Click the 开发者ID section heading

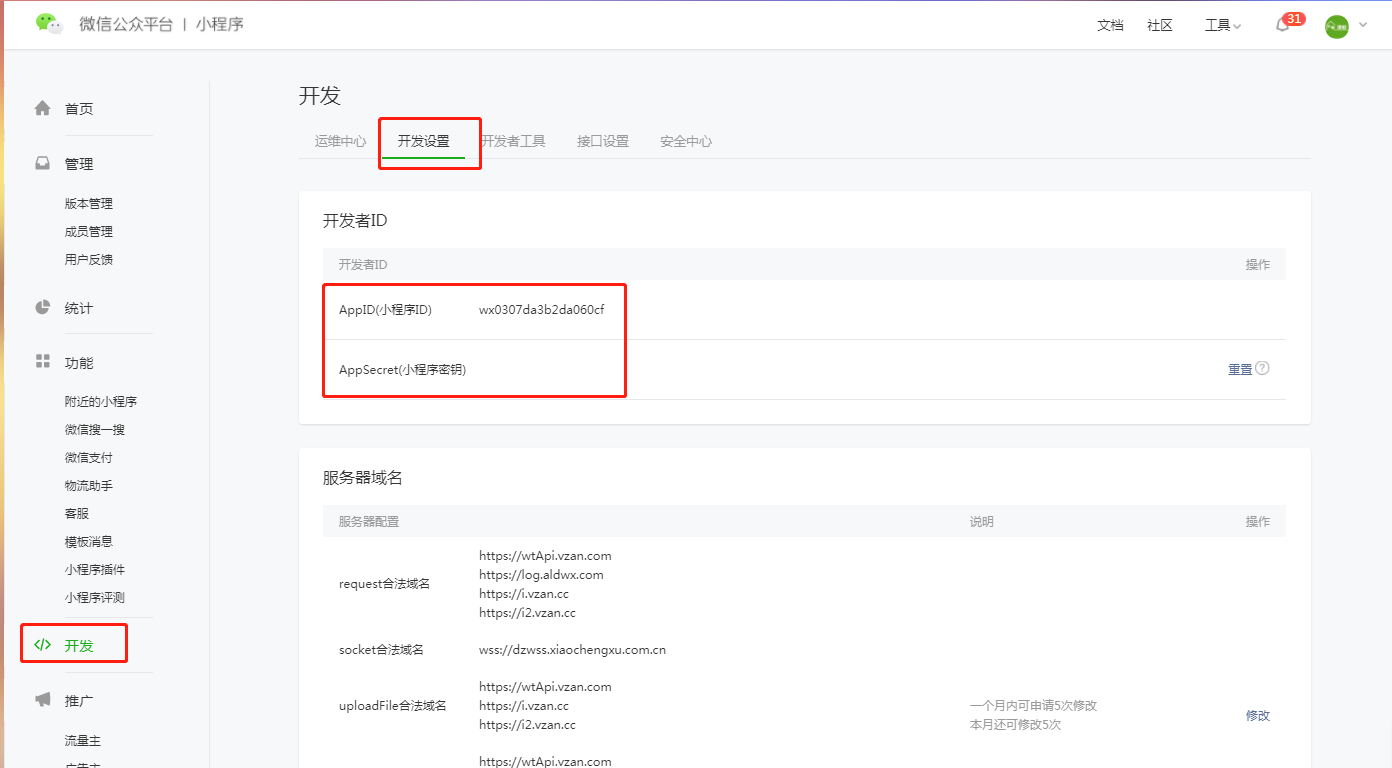tap(355, 221)
